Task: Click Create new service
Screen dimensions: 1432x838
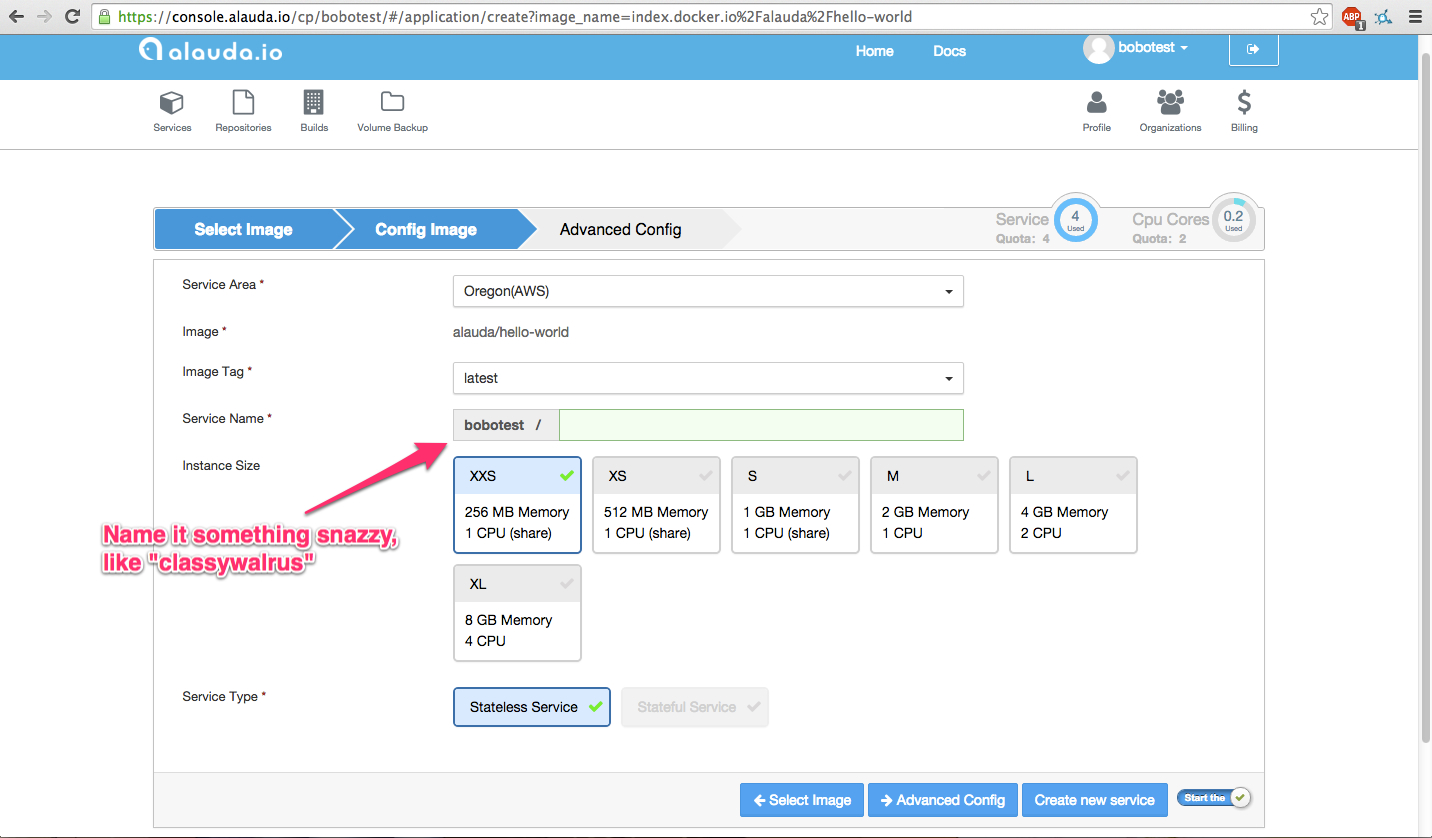Action: (1095, 800)
